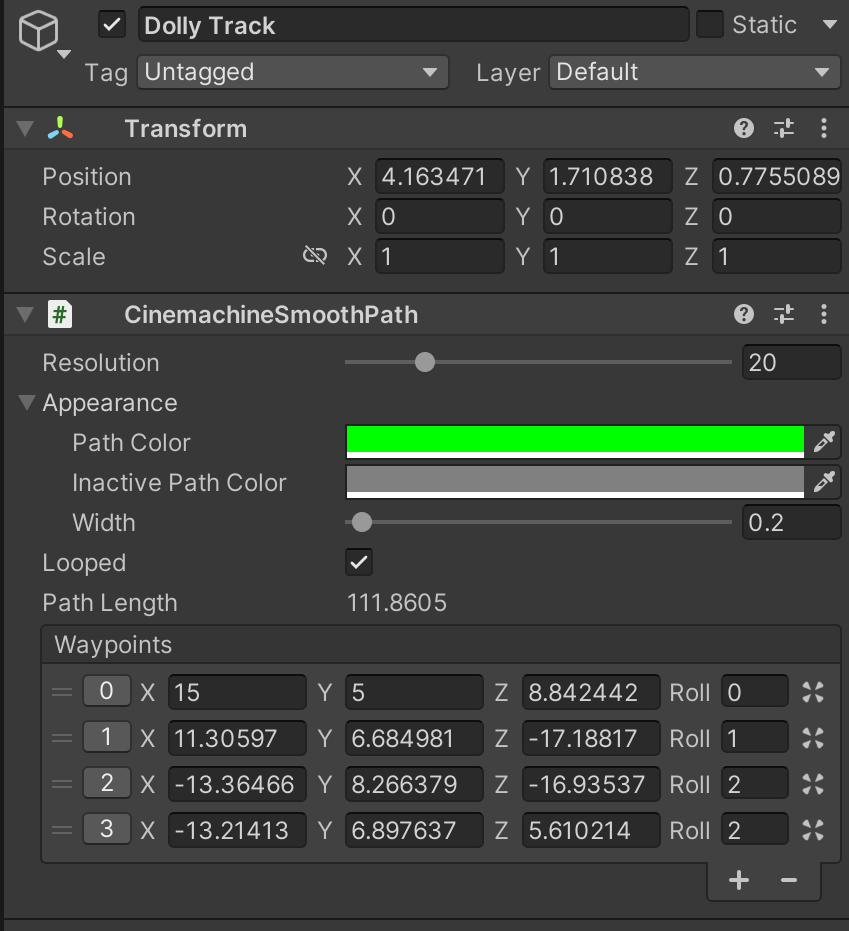Click the CinemachineSmoothPath script icon
849x931 pixels.
coord(60,314)
